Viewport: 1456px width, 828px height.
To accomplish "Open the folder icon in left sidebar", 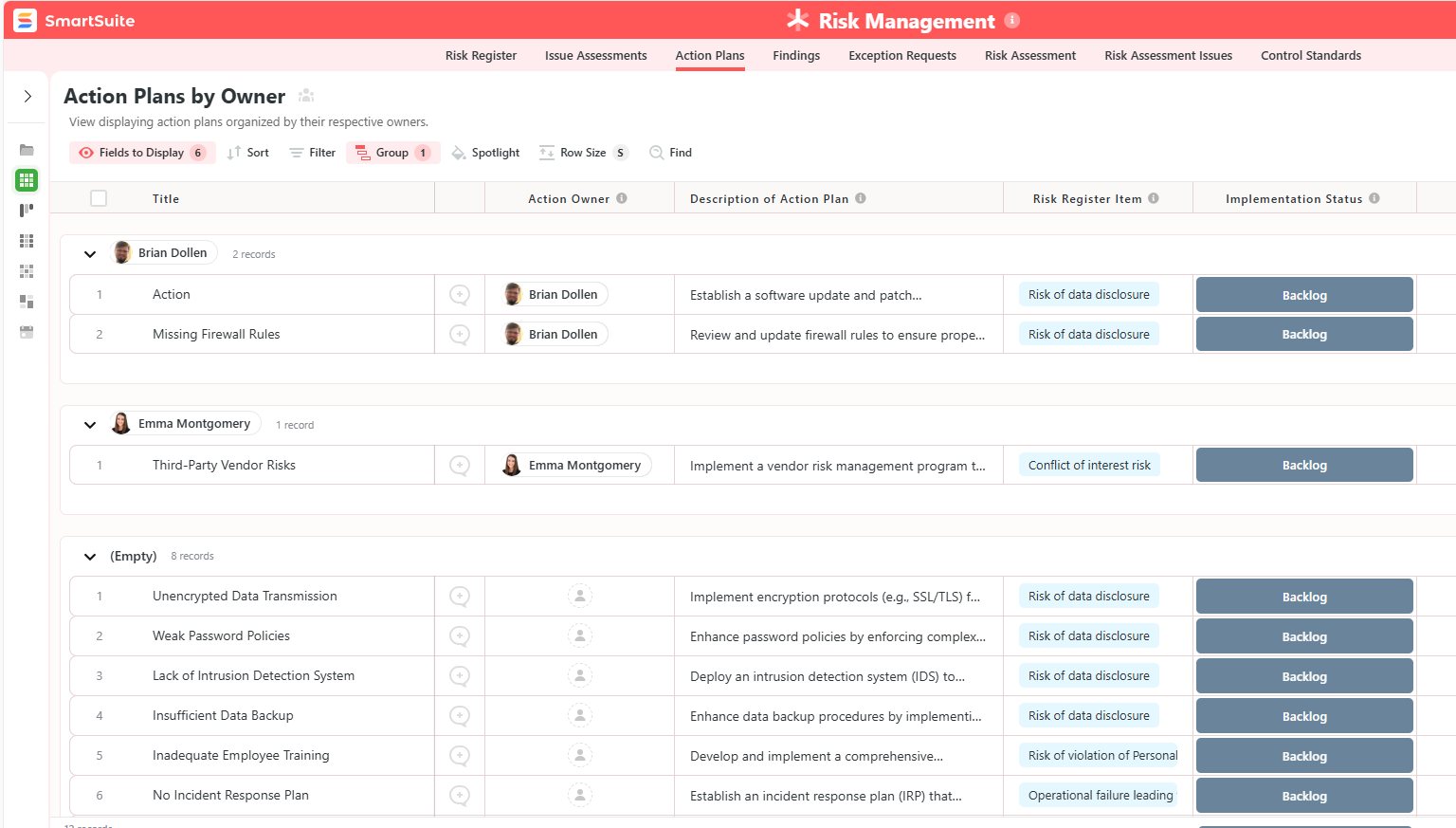I will click(27, 150).
